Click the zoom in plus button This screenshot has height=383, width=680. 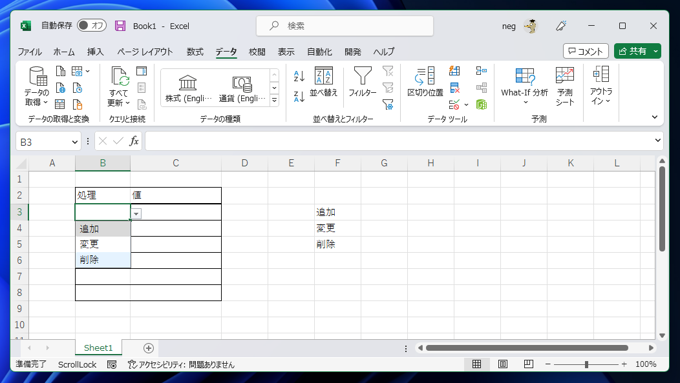624,364
